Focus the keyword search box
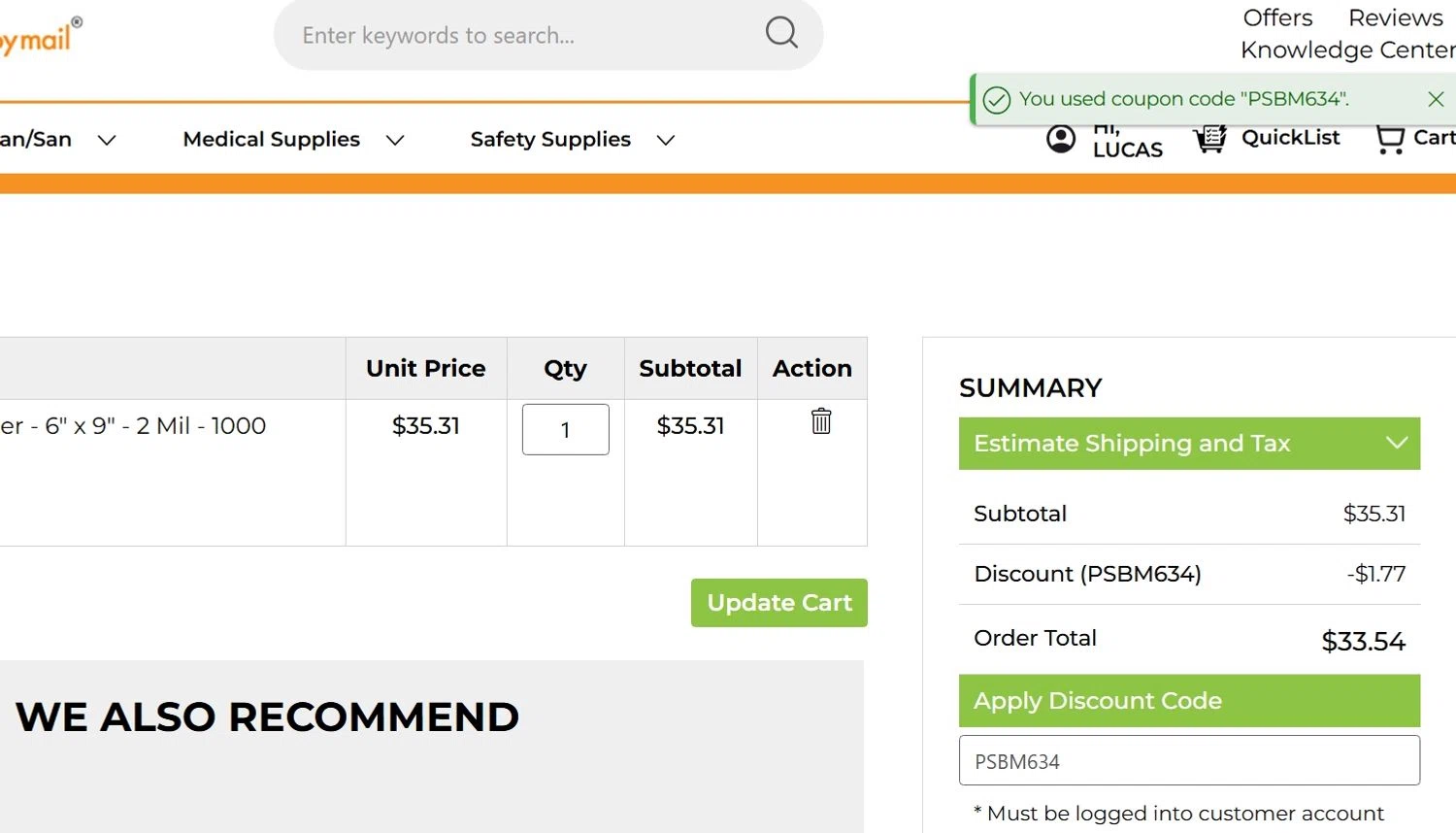The height and width of the screenshot is (833, 1456). 524,36
